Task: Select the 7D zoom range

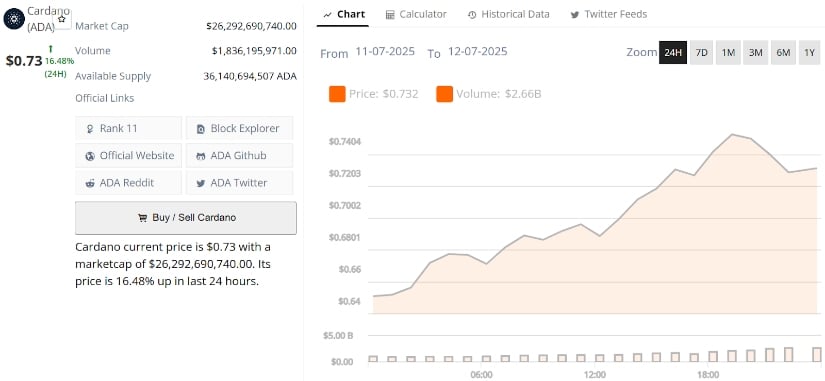Action: pyautogui.click(x=701, y=53)
